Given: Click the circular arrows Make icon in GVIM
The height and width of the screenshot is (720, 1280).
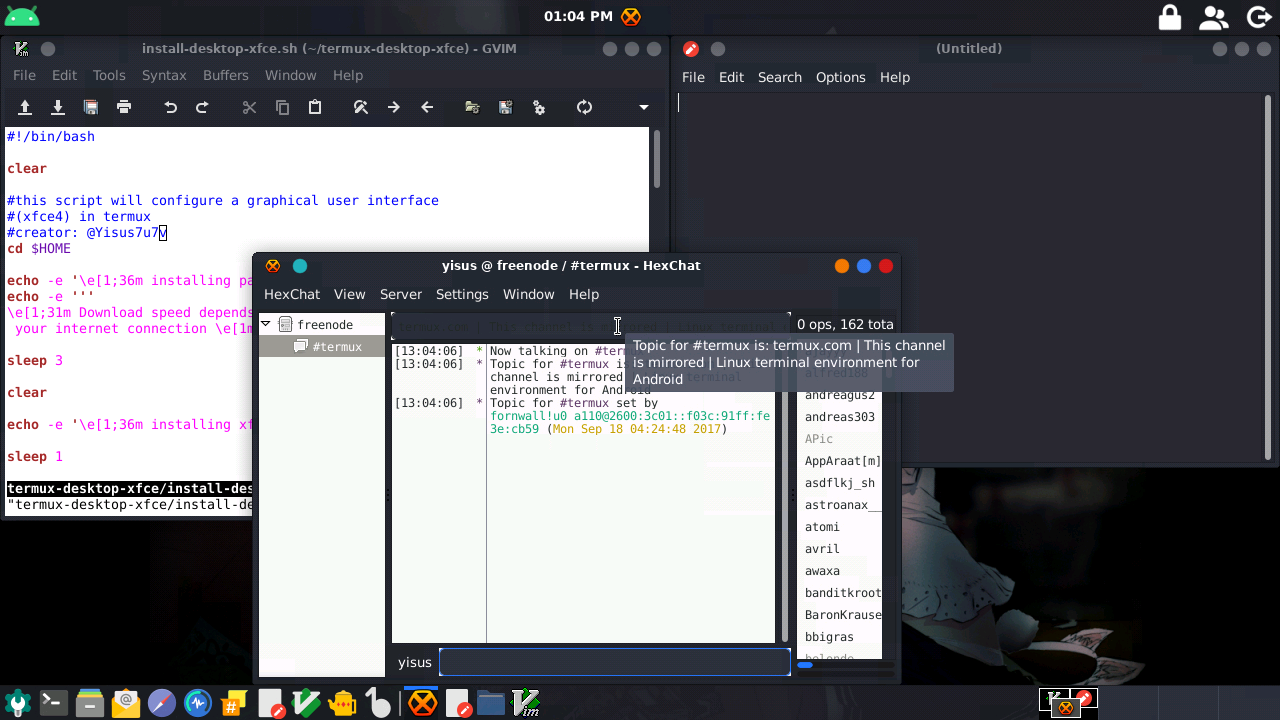Looking at the screenshot, I should 585,107.
